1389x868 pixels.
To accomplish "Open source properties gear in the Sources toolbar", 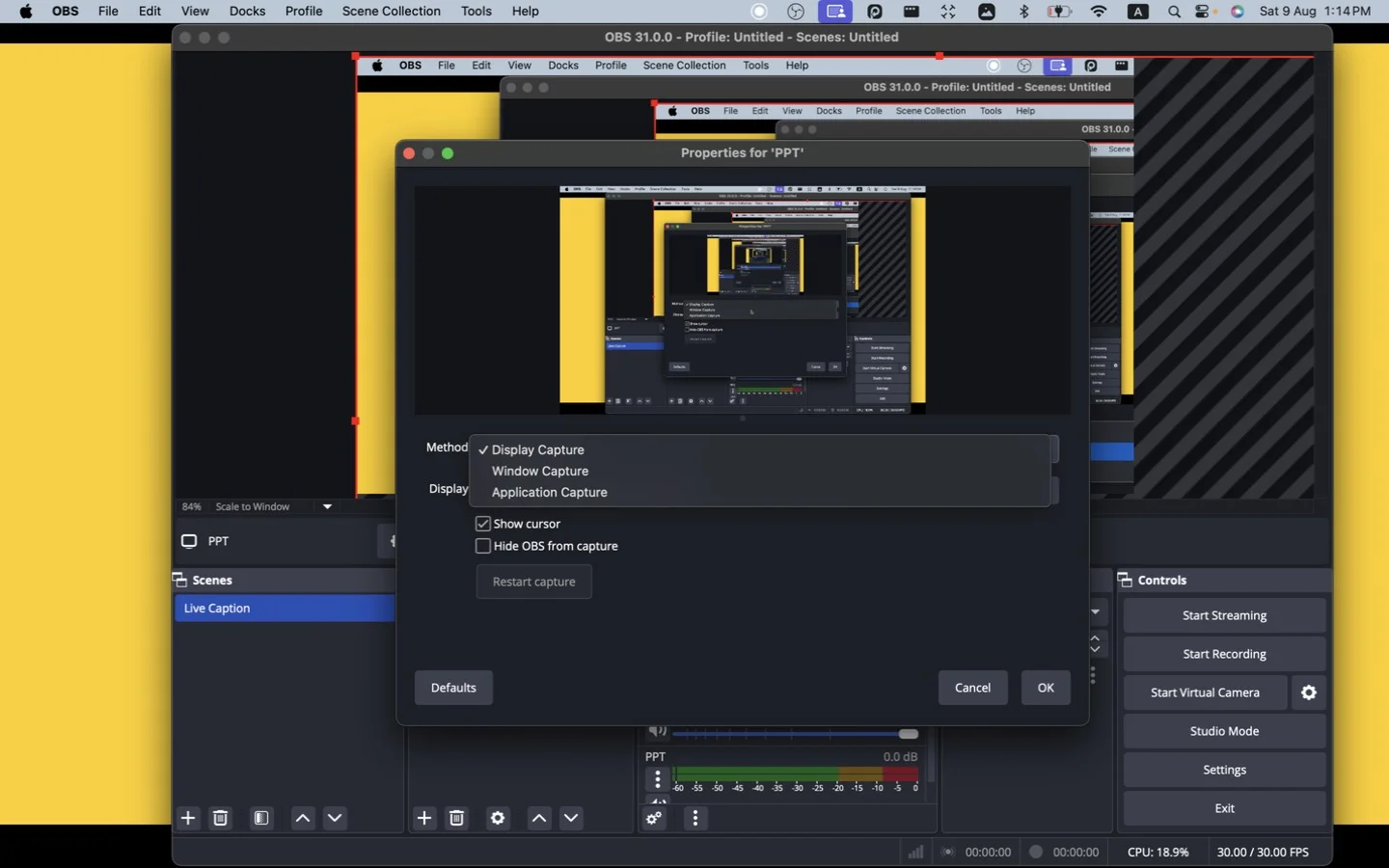I will click(x=498, y=818).
